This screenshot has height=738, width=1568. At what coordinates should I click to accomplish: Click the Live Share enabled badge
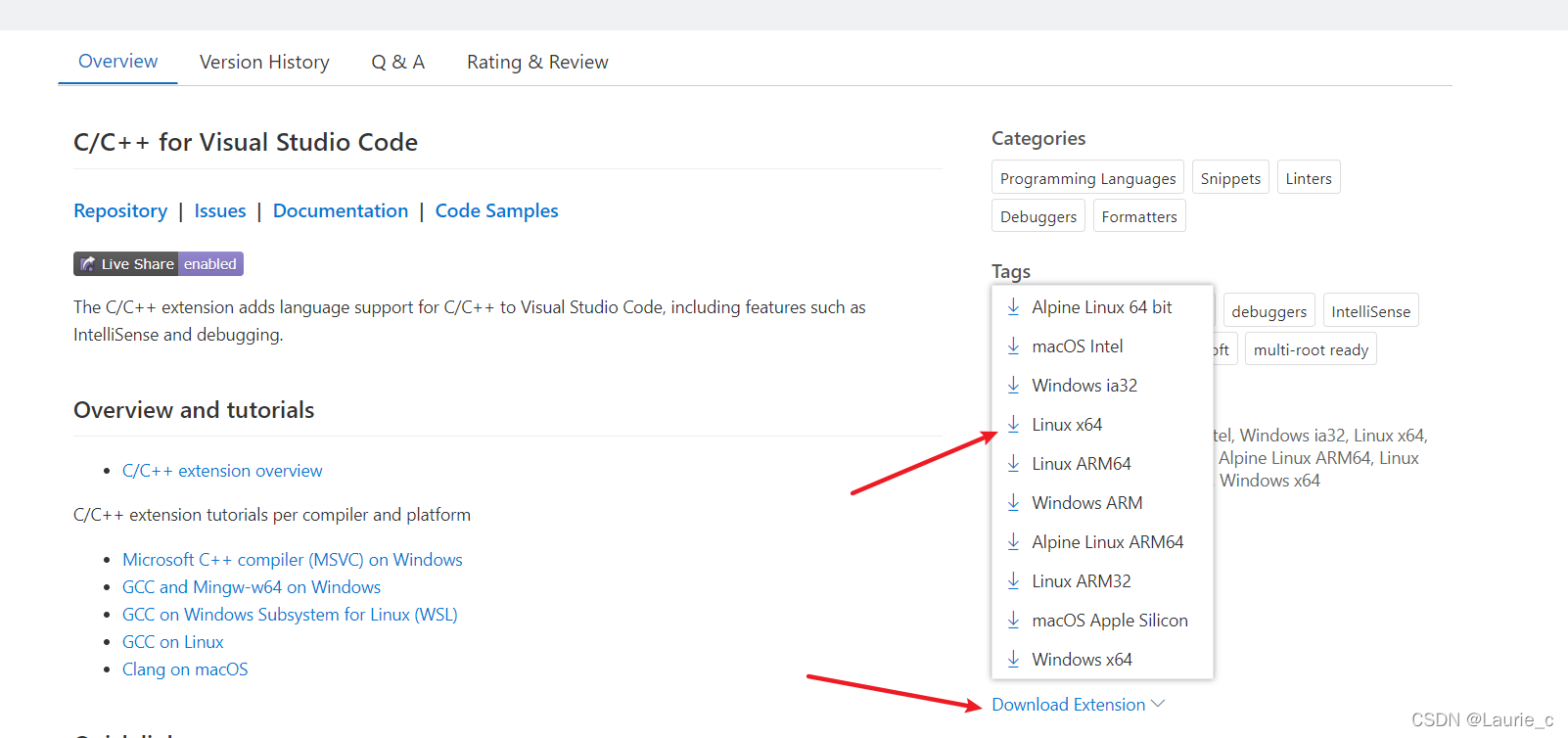point(159,264)
